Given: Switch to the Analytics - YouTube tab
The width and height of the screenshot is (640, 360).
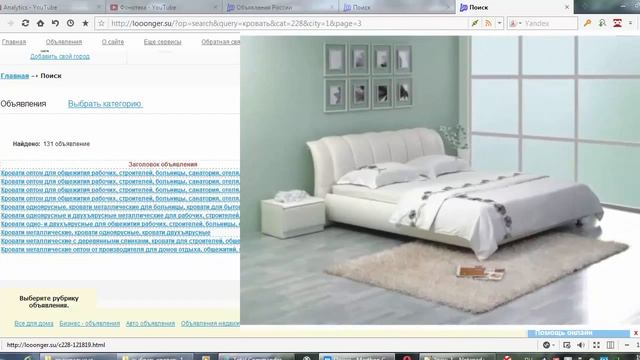Looking at the screenshot, I should [50, 7].
